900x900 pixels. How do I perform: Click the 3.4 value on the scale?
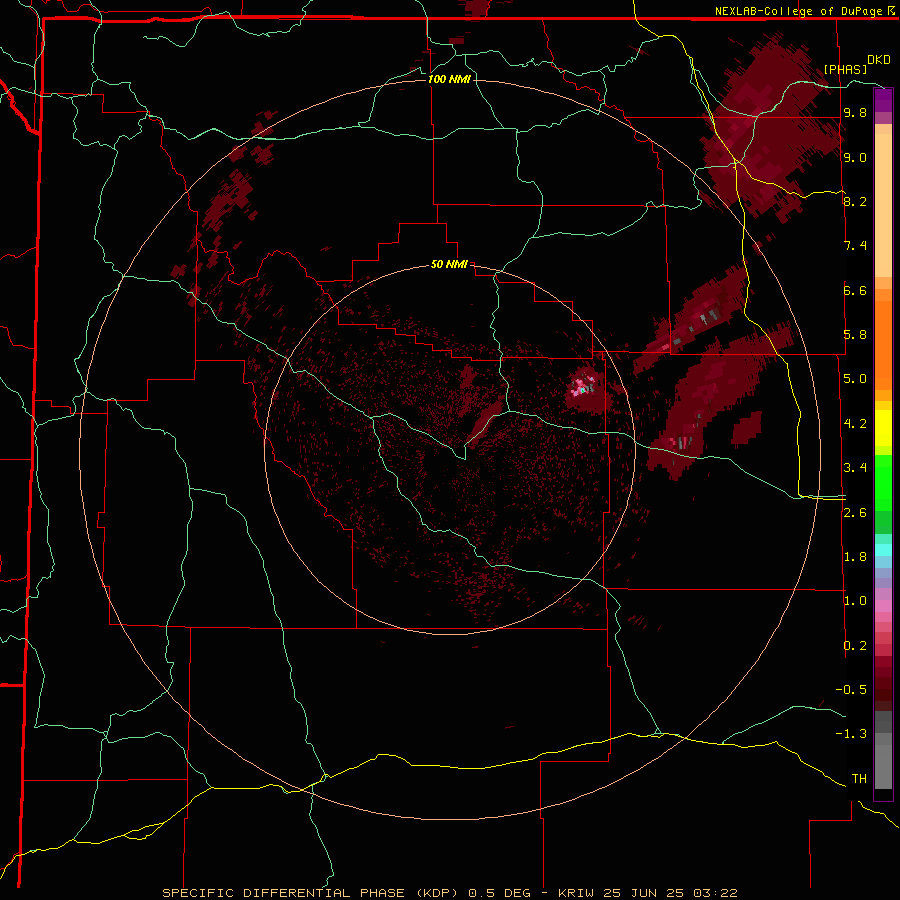coord(855,468)
